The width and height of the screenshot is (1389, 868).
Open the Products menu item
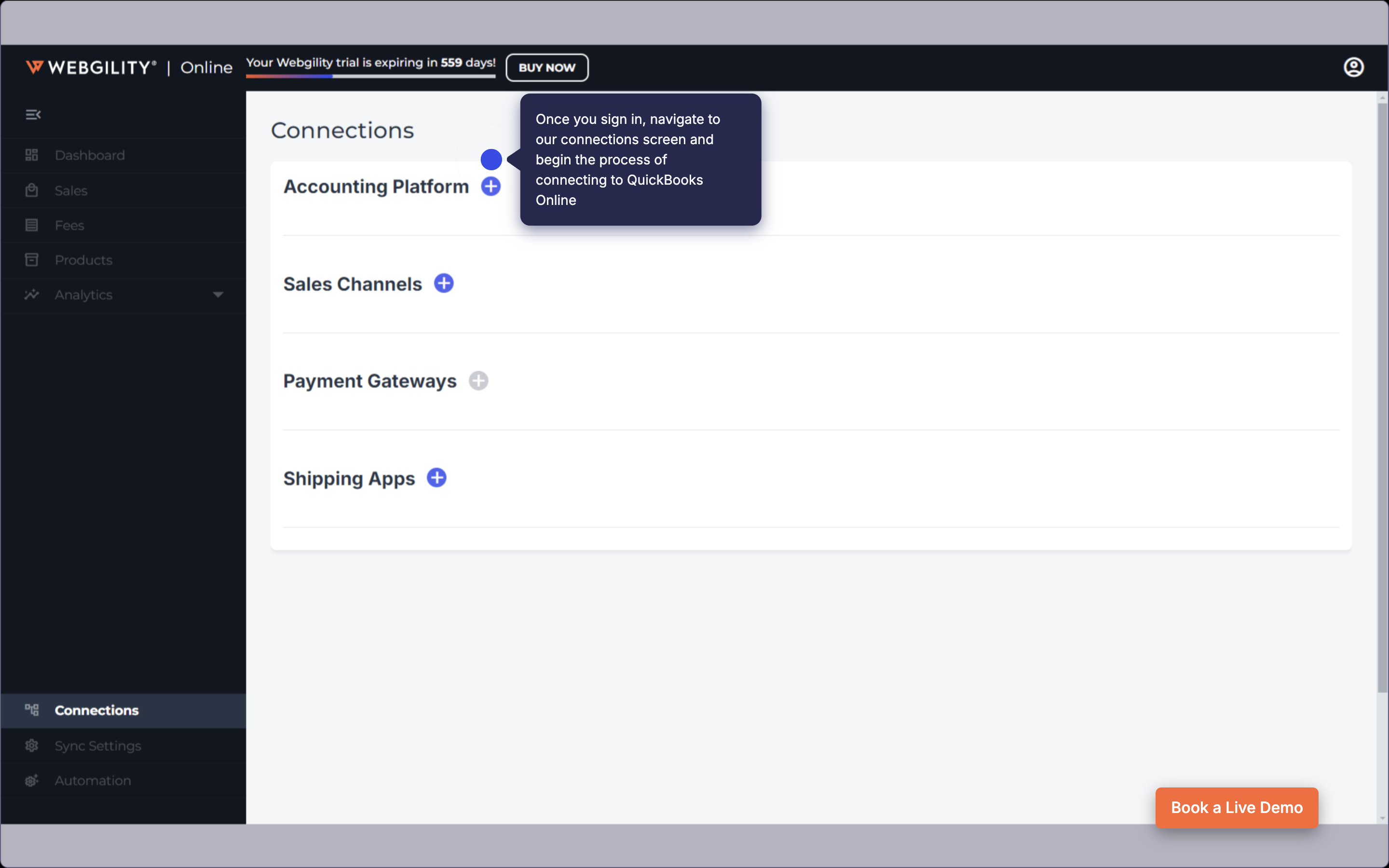pos(123,260)
